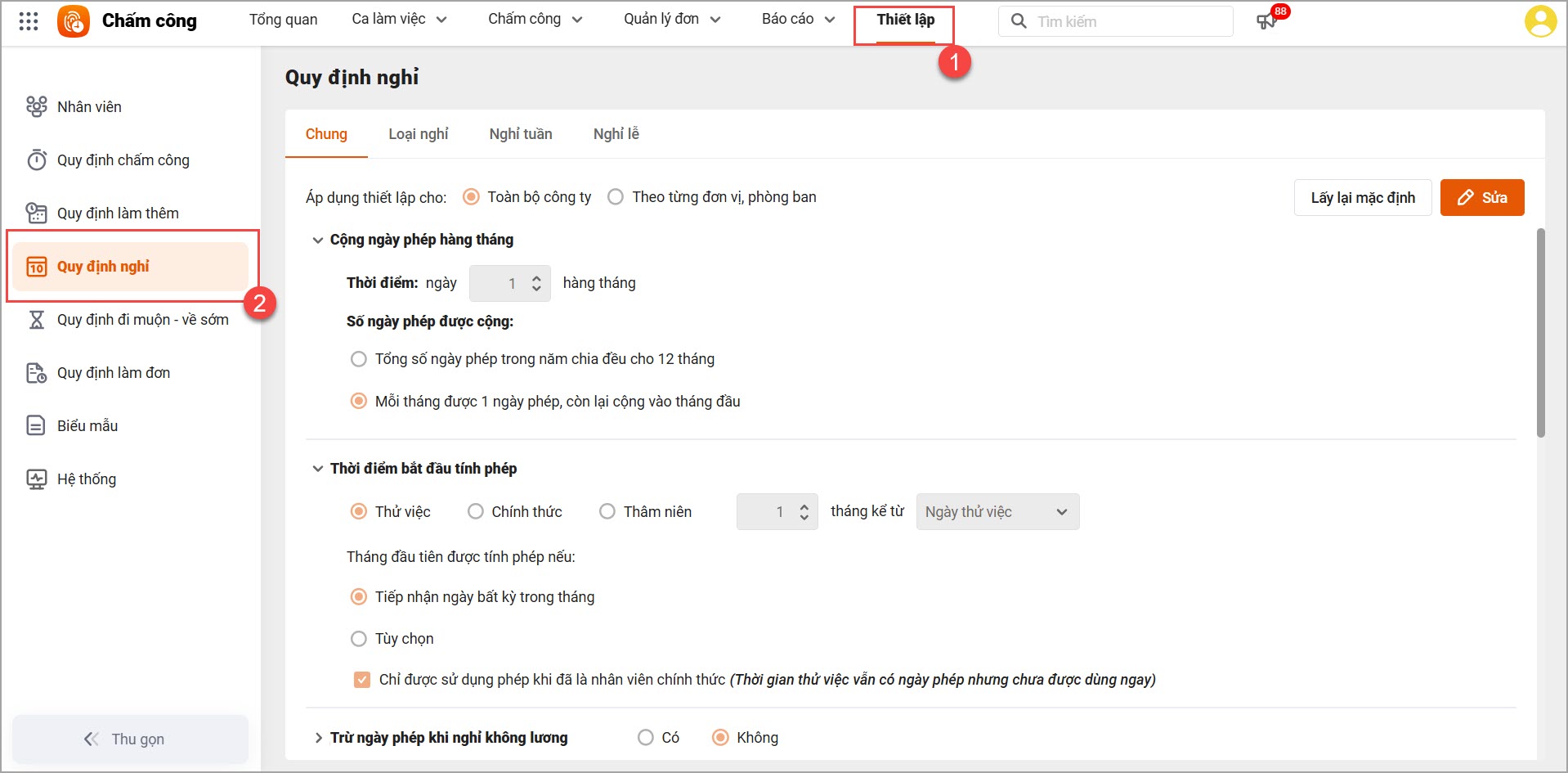
Task: Switch to the Loại nghỉ tab
Action: pos(418,134)
